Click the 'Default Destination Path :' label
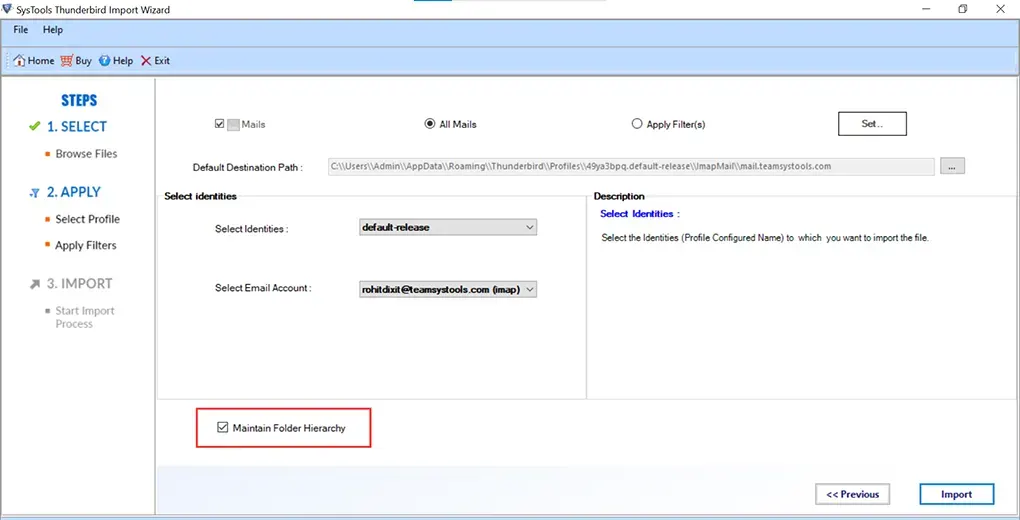The width and height of the screenshot is (1020, 520). click(x=248, y=167)
